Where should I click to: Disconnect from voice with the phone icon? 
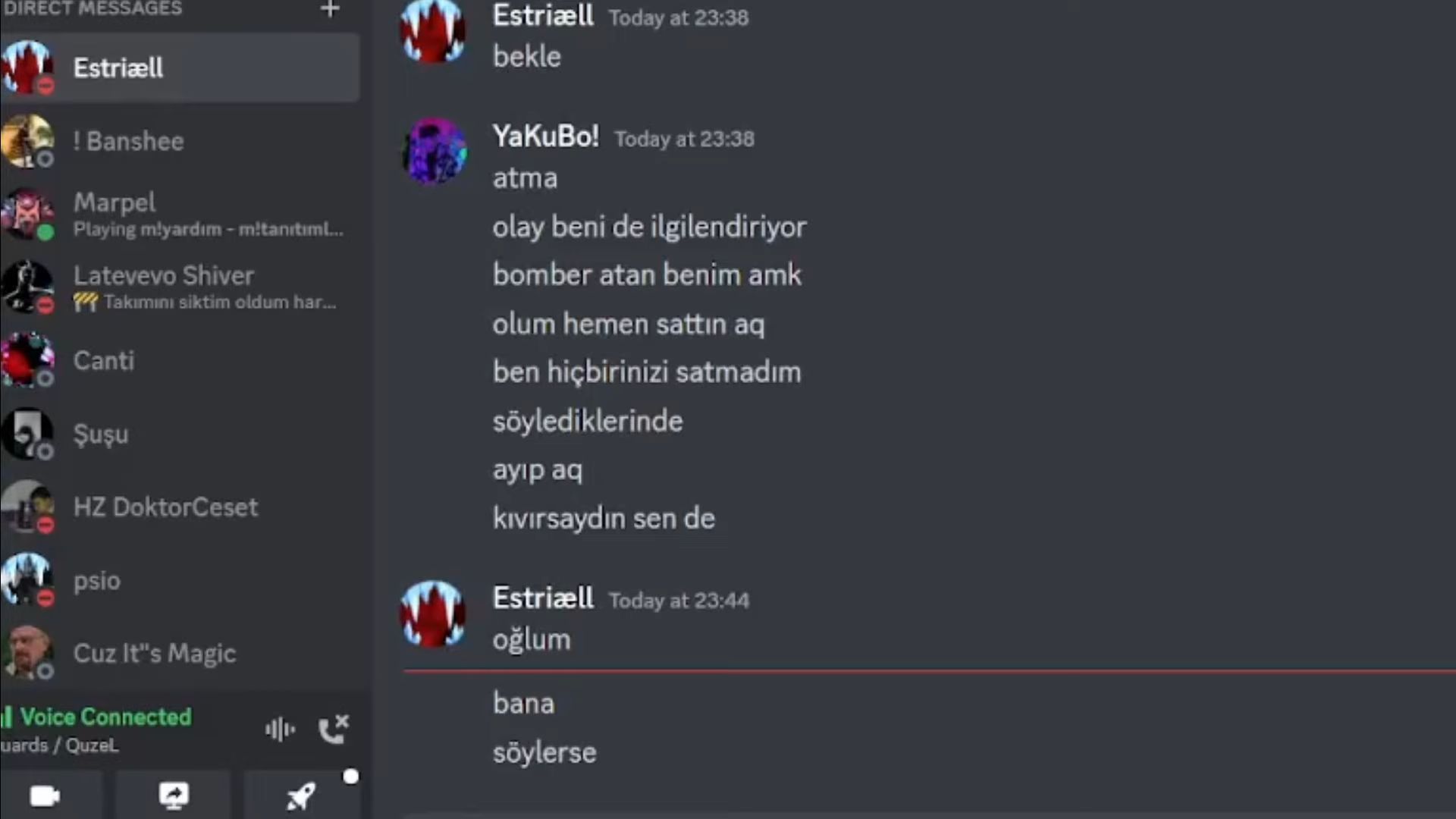334,730
